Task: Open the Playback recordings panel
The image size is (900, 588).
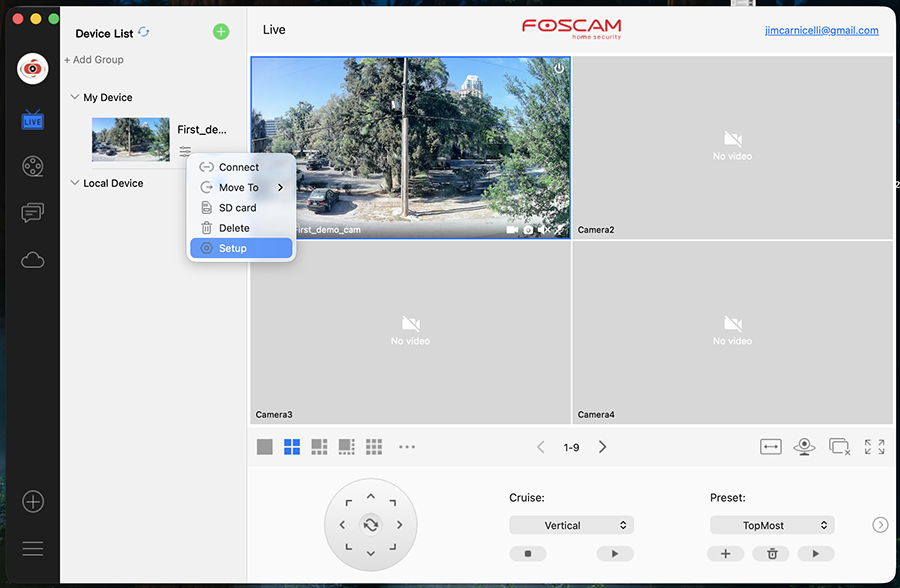Action: point(32,166)
